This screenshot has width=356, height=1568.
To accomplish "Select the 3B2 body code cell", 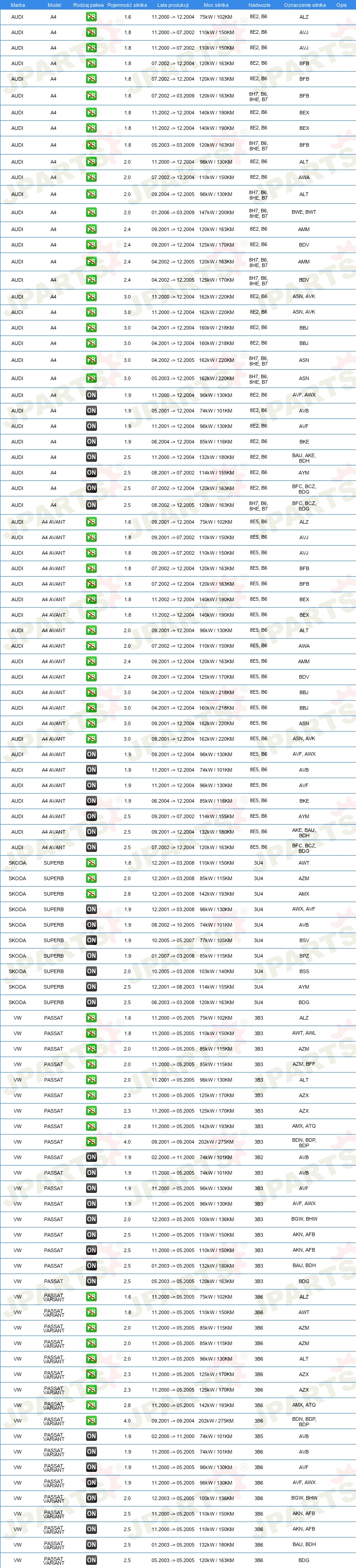I will tap(259, 1157).
